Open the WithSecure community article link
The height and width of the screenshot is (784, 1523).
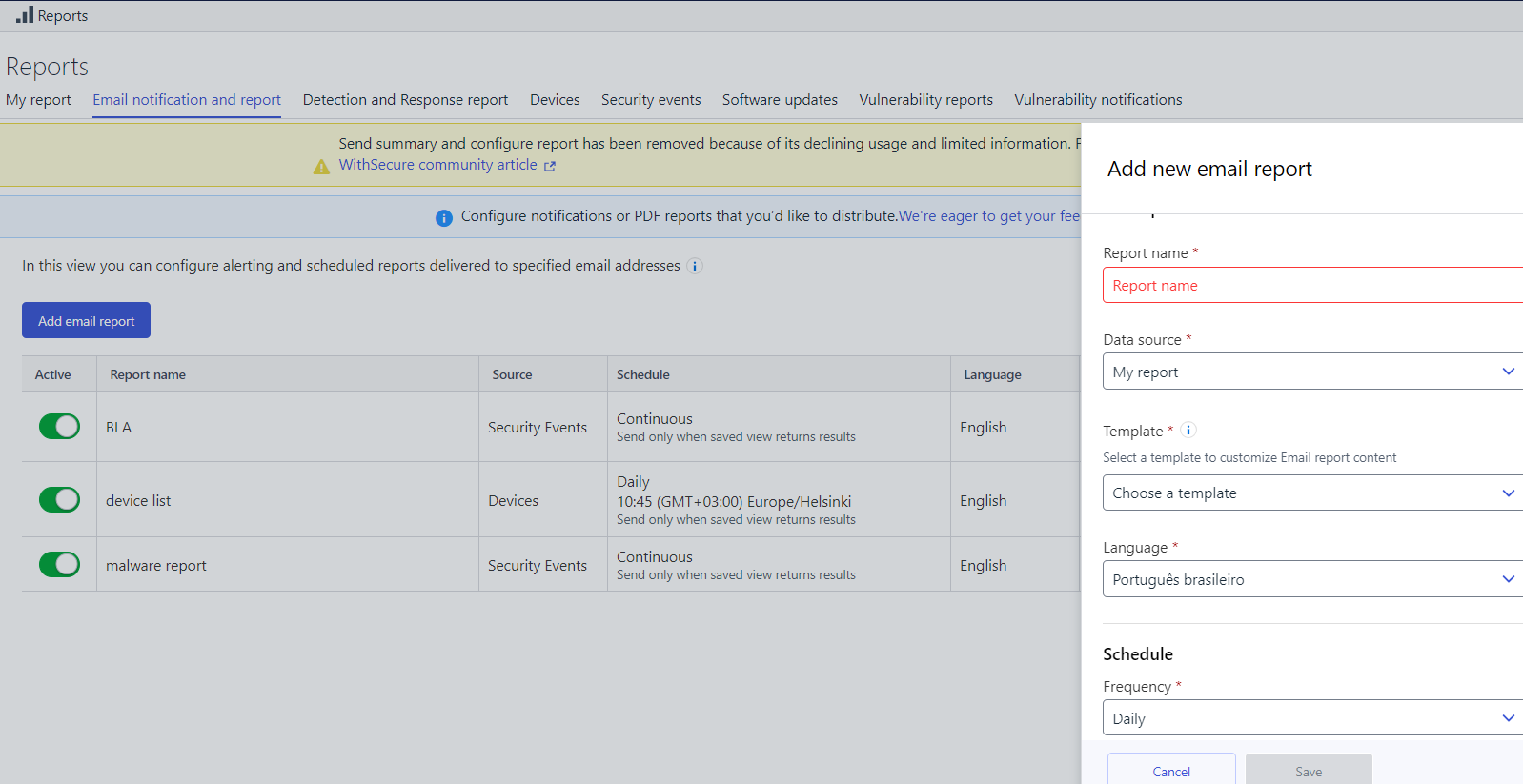point(438,165)
